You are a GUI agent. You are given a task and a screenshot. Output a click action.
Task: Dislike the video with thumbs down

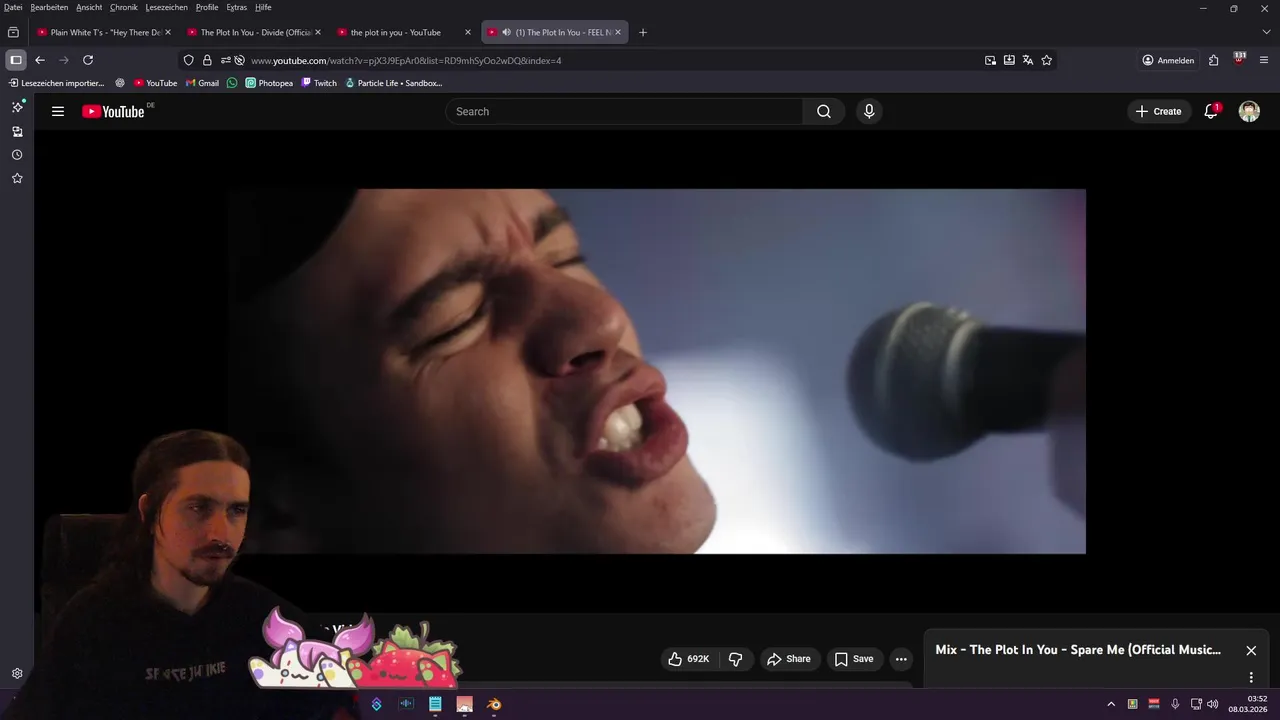point(736,659)
